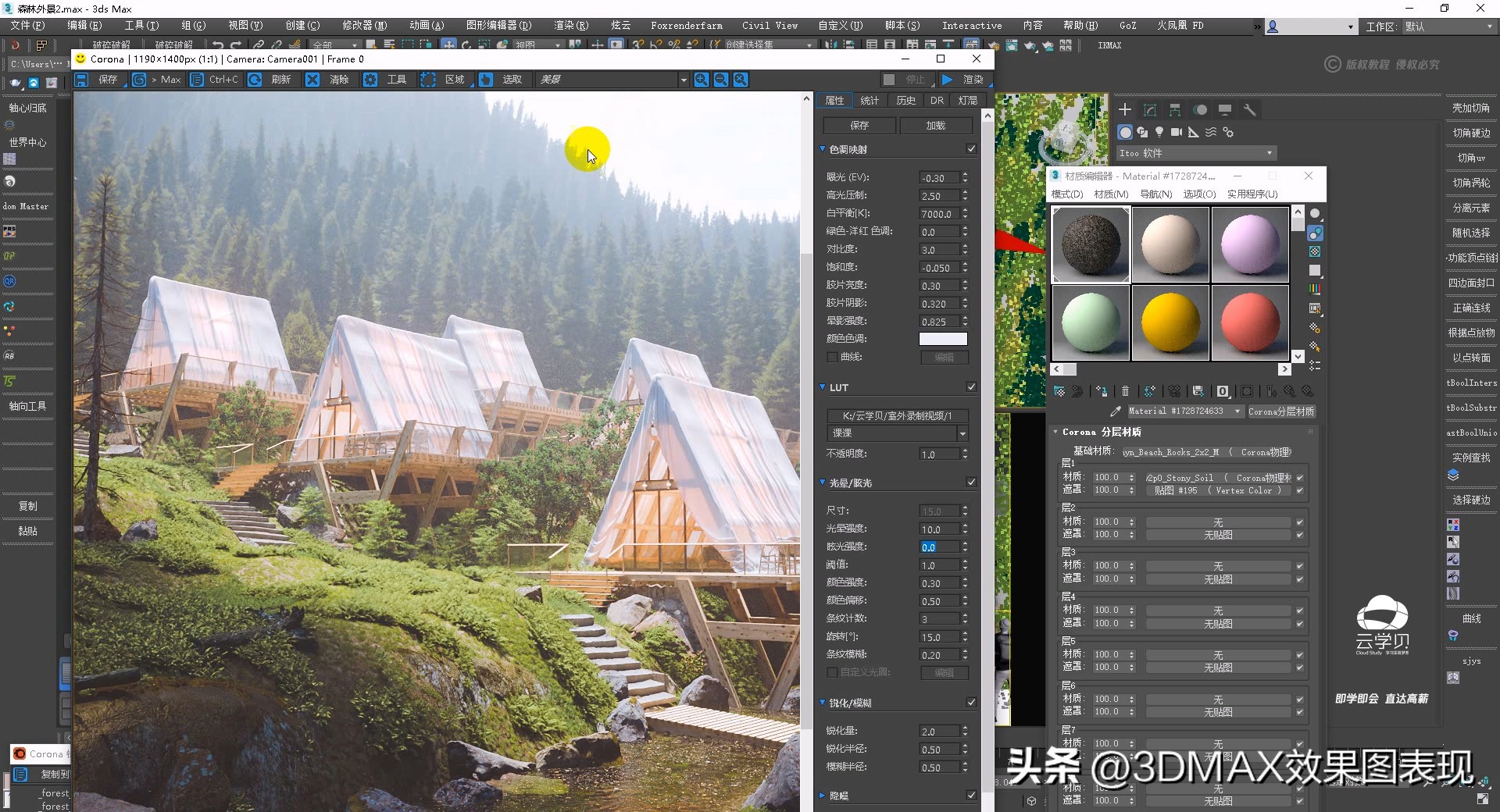
Task: Toggle material sample background checker icon
Action: (x=1316, y=251)
